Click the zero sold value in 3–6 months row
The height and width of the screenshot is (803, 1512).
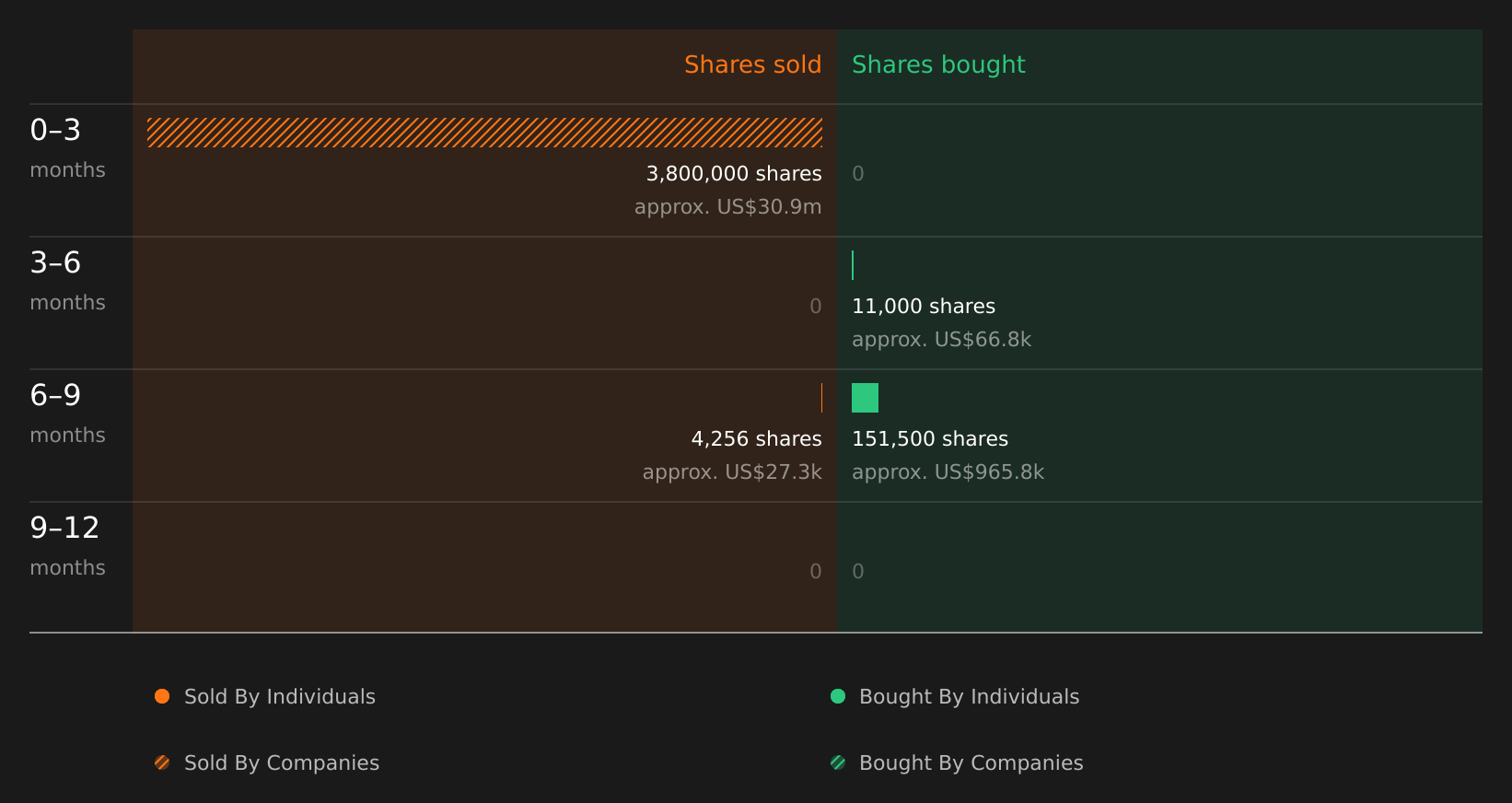(x=816, y=306)
